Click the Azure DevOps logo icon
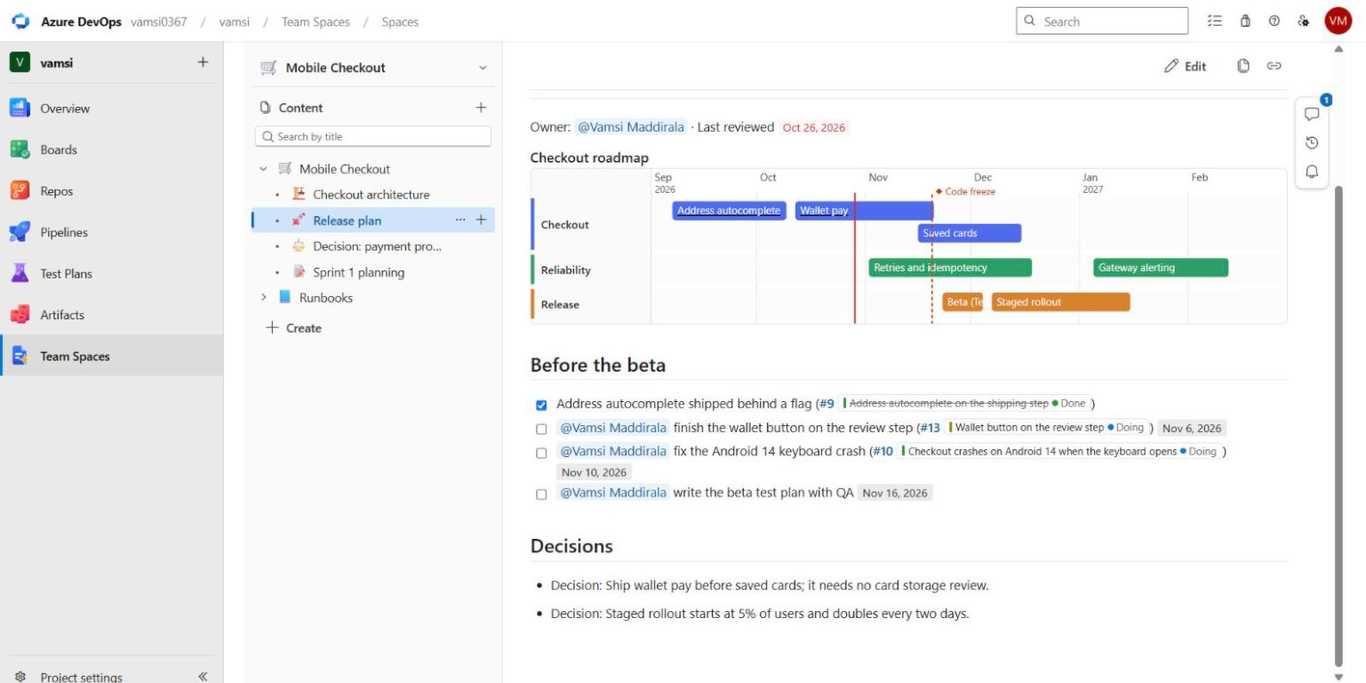This screenshot has height=683, width=1366. click(x=20, y=21)
